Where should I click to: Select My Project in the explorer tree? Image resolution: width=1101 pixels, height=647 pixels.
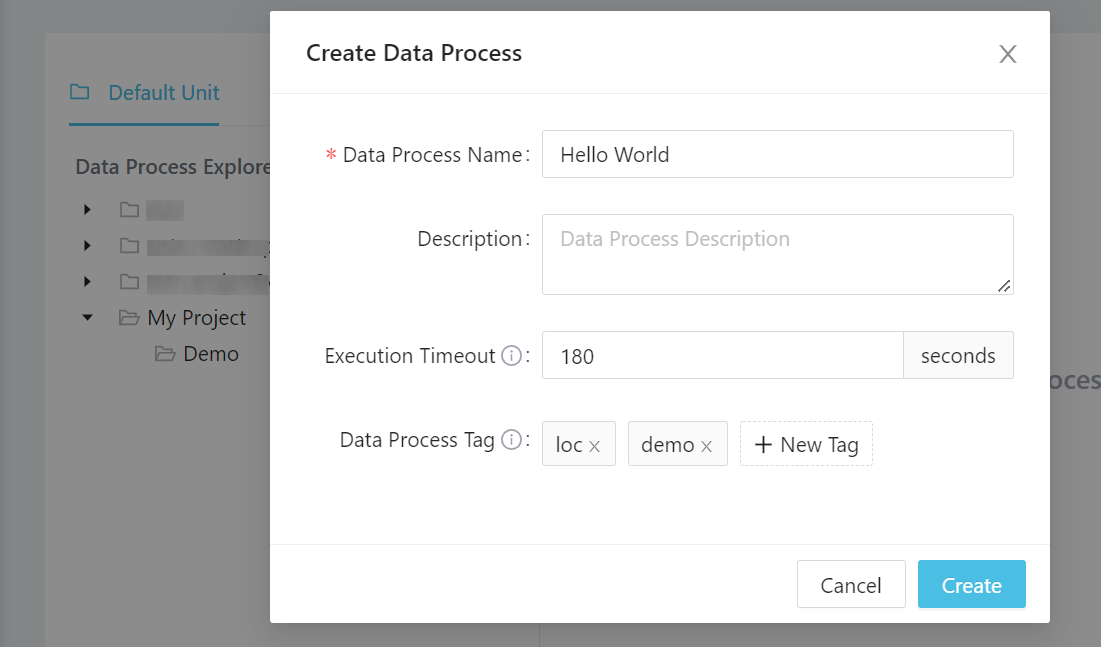coord(196,318)
